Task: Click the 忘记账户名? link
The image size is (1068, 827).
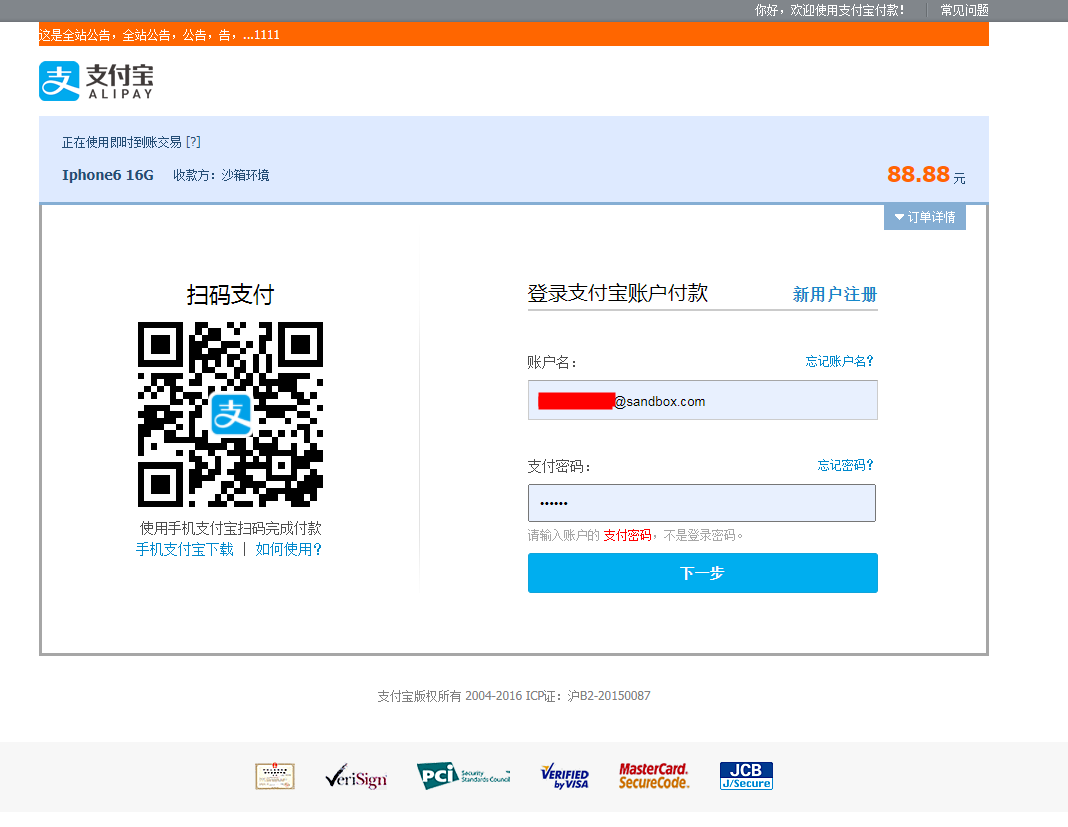Action: tap(839, 361)
